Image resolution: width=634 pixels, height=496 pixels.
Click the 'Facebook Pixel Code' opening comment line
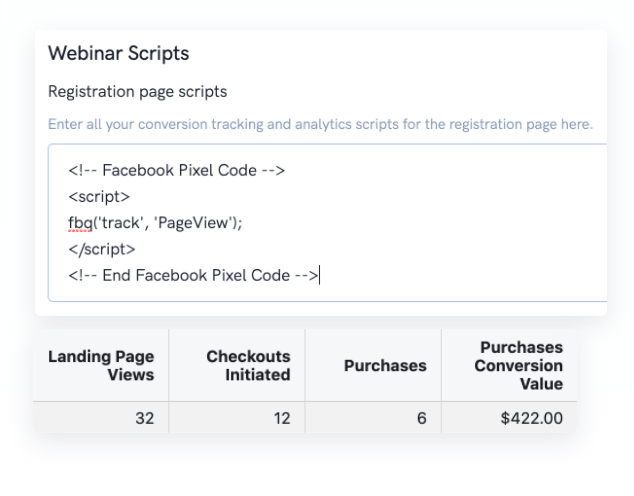click(x=177, y=170)
